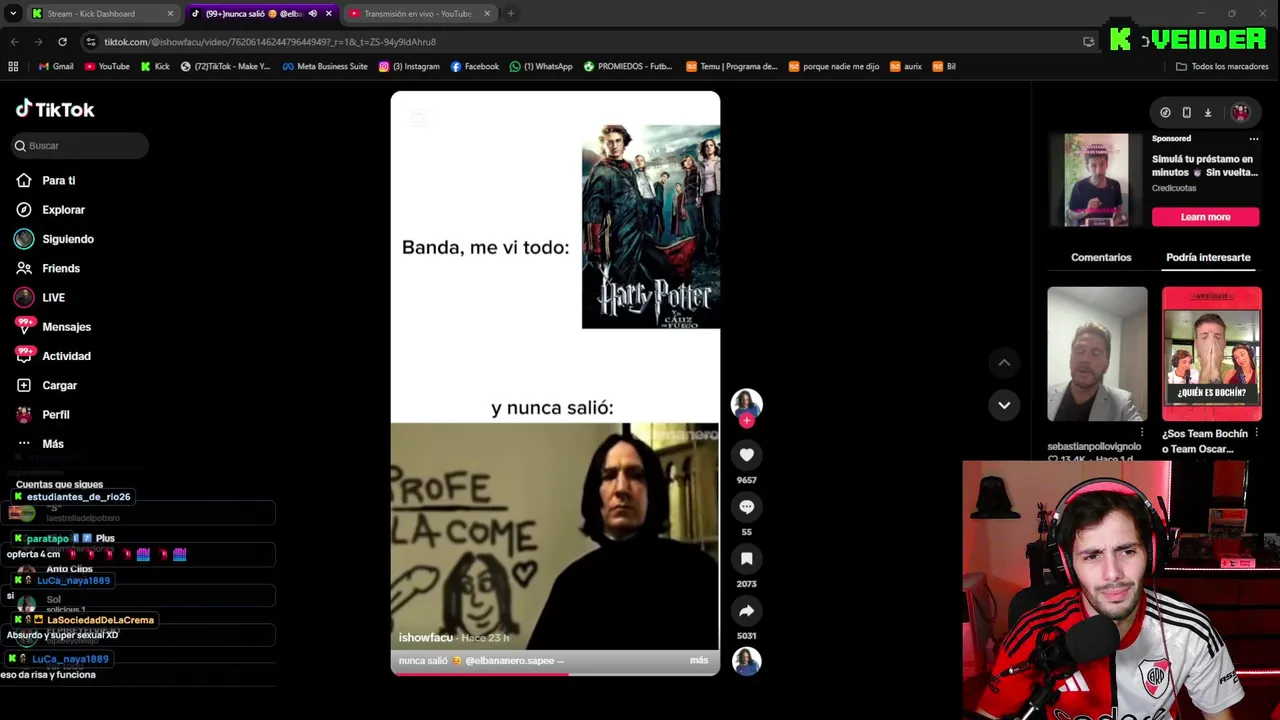Viewport: 1280px width, 720px height.
Task: Focus the Buscar search field
Action: [80, 146]
